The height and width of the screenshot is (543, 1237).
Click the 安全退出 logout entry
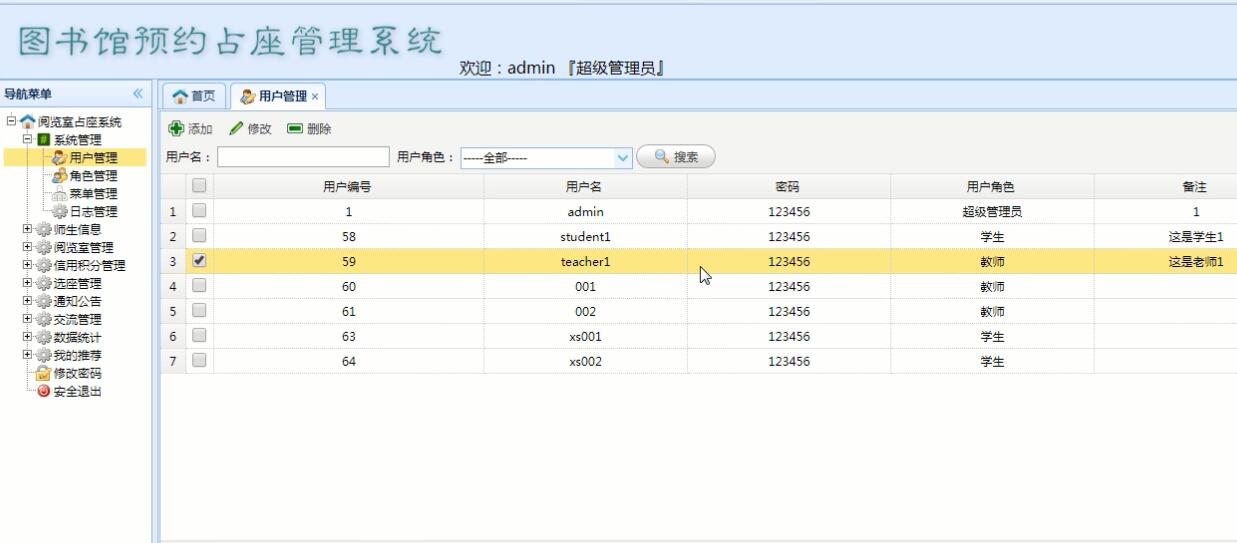[x=77, y=391]
